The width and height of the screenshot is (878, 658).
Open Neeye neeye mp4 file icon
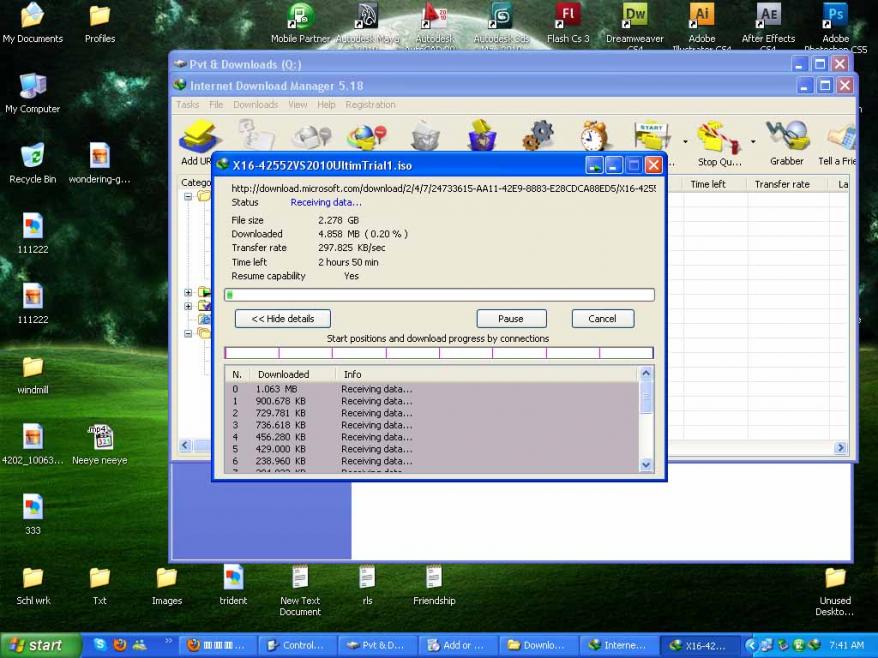(100, 445)
